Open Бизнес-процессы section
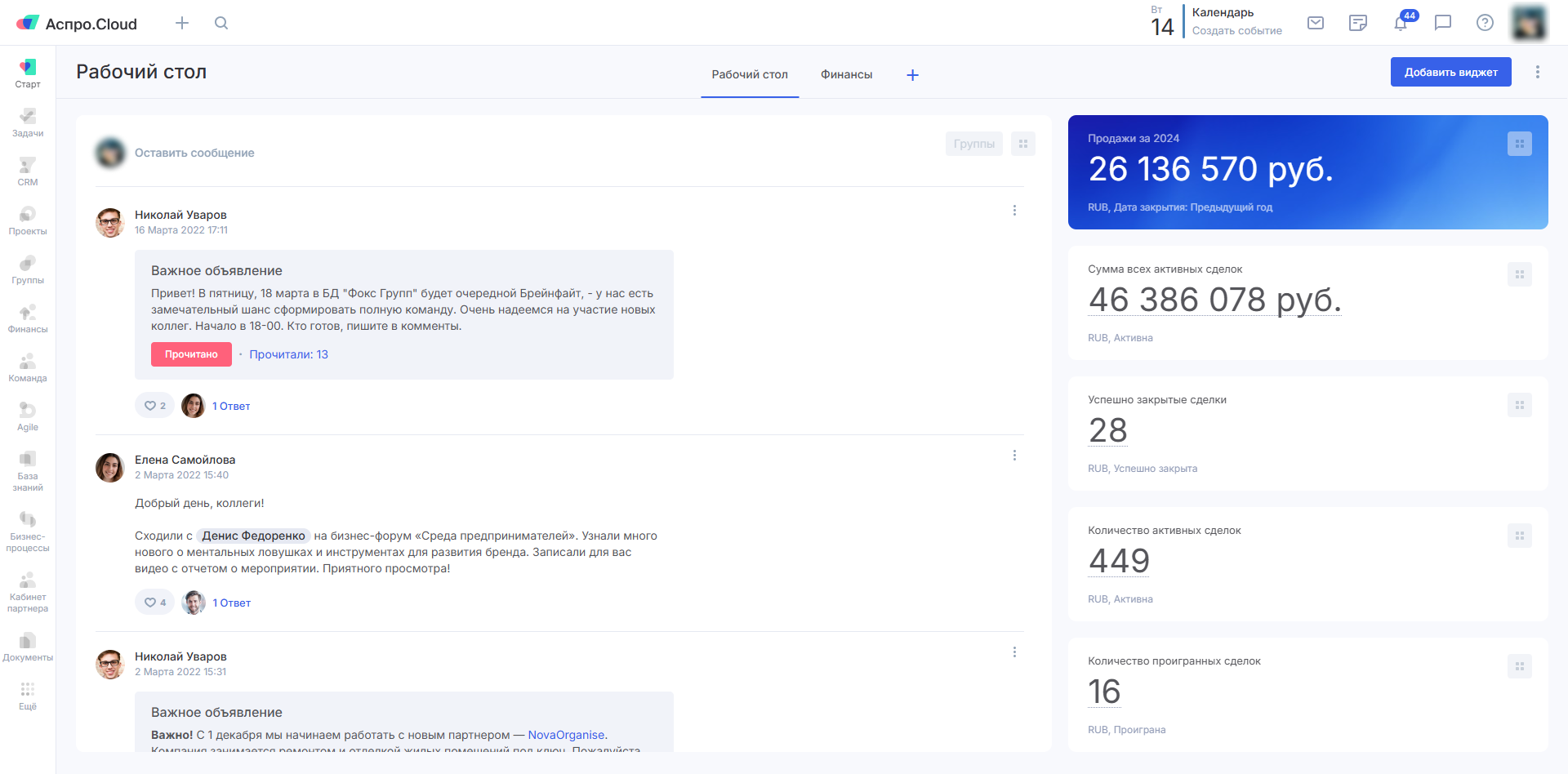Viewport: 1568px width, 774px height. [x=28, y=532]
